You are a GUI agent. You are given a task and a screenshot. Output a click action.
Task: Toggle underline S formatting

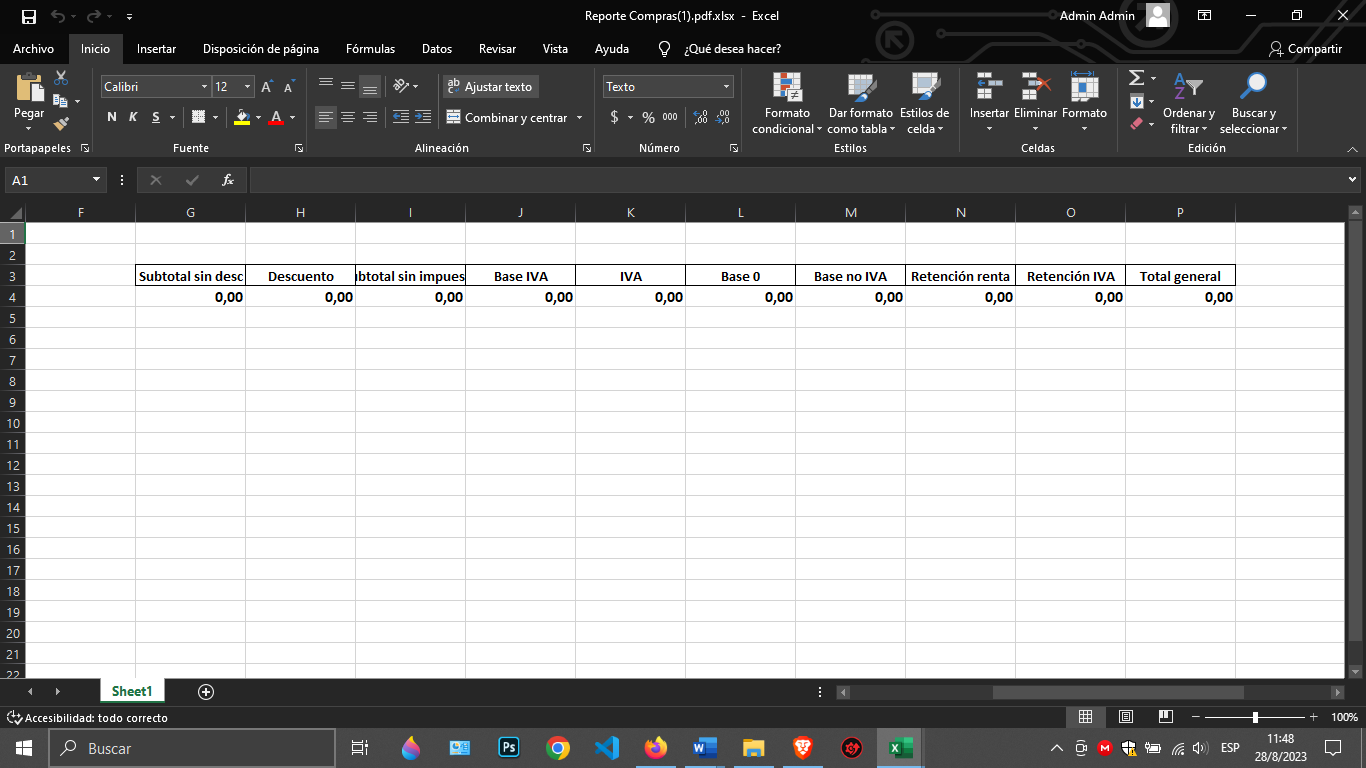[x=156, y=117]
